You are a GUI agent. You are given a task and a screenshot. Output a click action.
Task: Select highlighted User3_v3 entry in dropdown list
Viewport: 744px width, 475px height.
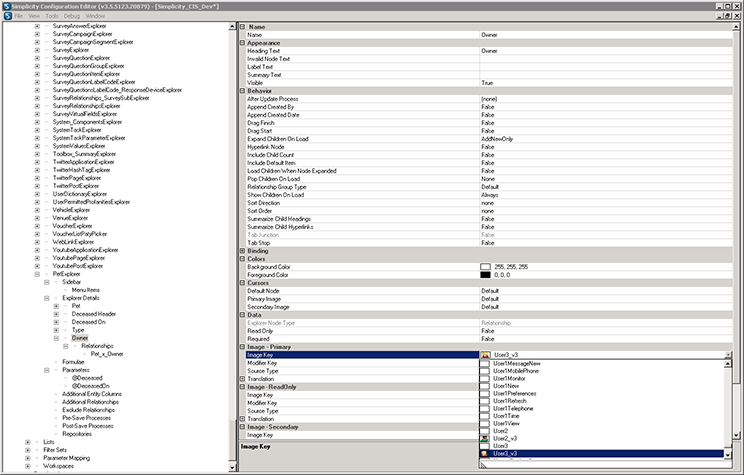point(602,454)
